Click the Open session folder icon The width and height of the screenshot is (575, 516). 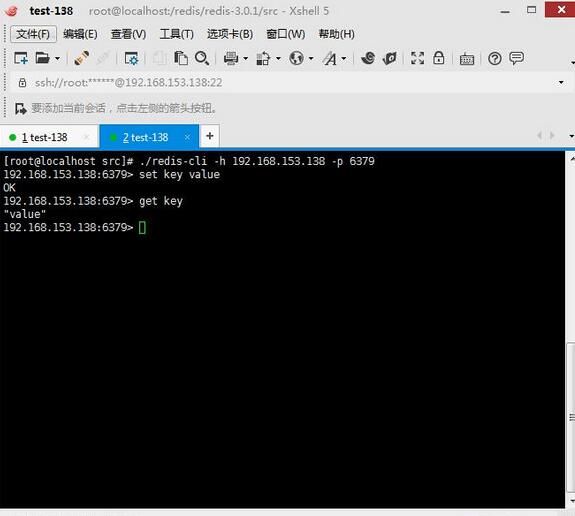click(x=43, y=58)
